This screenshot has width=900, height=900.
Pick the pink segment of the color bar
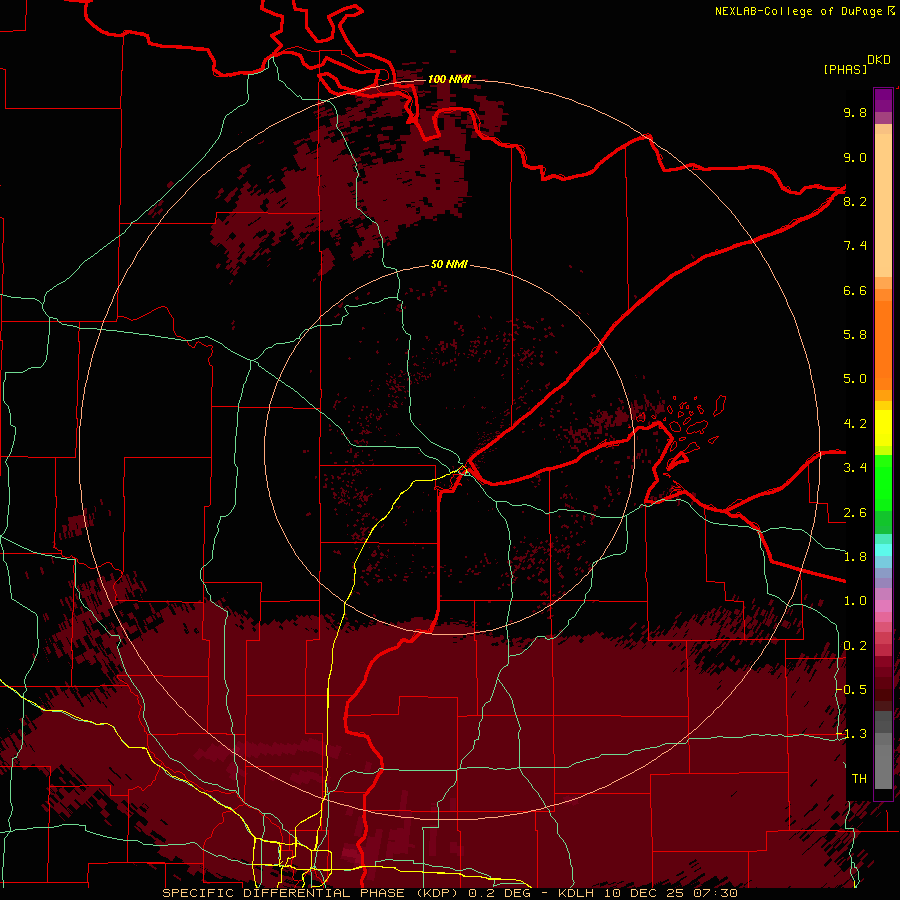883,606
